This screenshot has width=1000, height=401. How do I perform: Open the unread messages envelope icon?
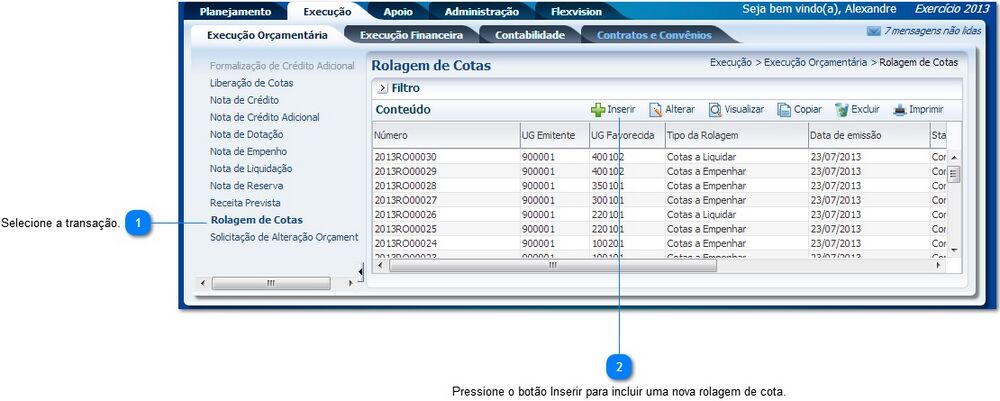(873, 32)
